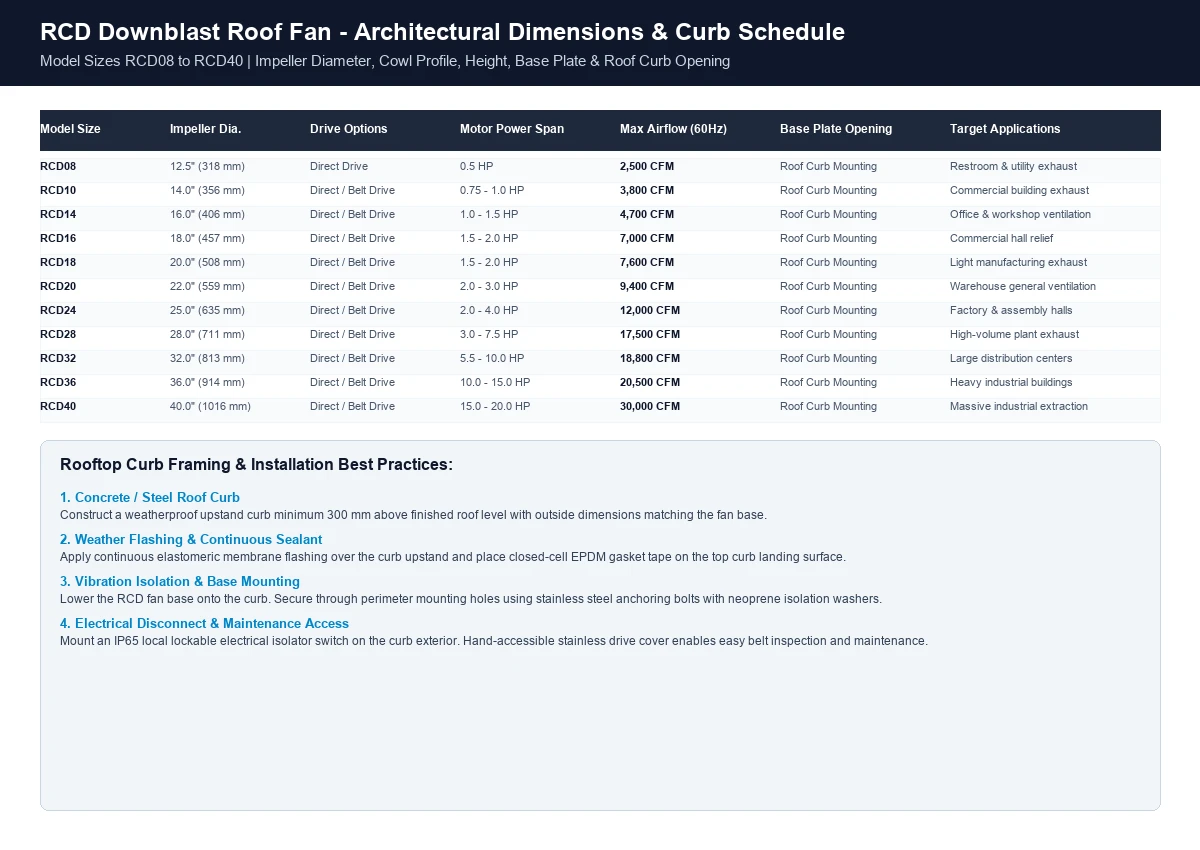Click the Rooftop Curb Framing best practices title

pyautogui.click(x=256, y=464)
